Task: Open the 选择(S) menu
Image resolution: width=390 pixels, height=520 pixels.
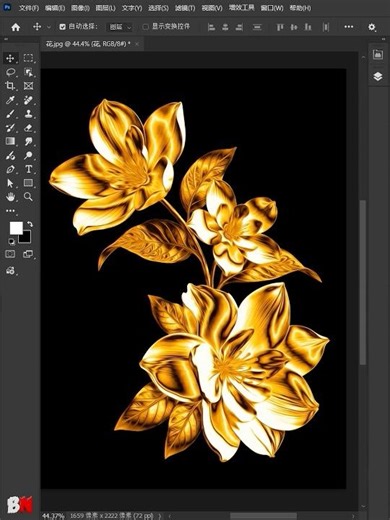Action: click(x=158, y=8)
